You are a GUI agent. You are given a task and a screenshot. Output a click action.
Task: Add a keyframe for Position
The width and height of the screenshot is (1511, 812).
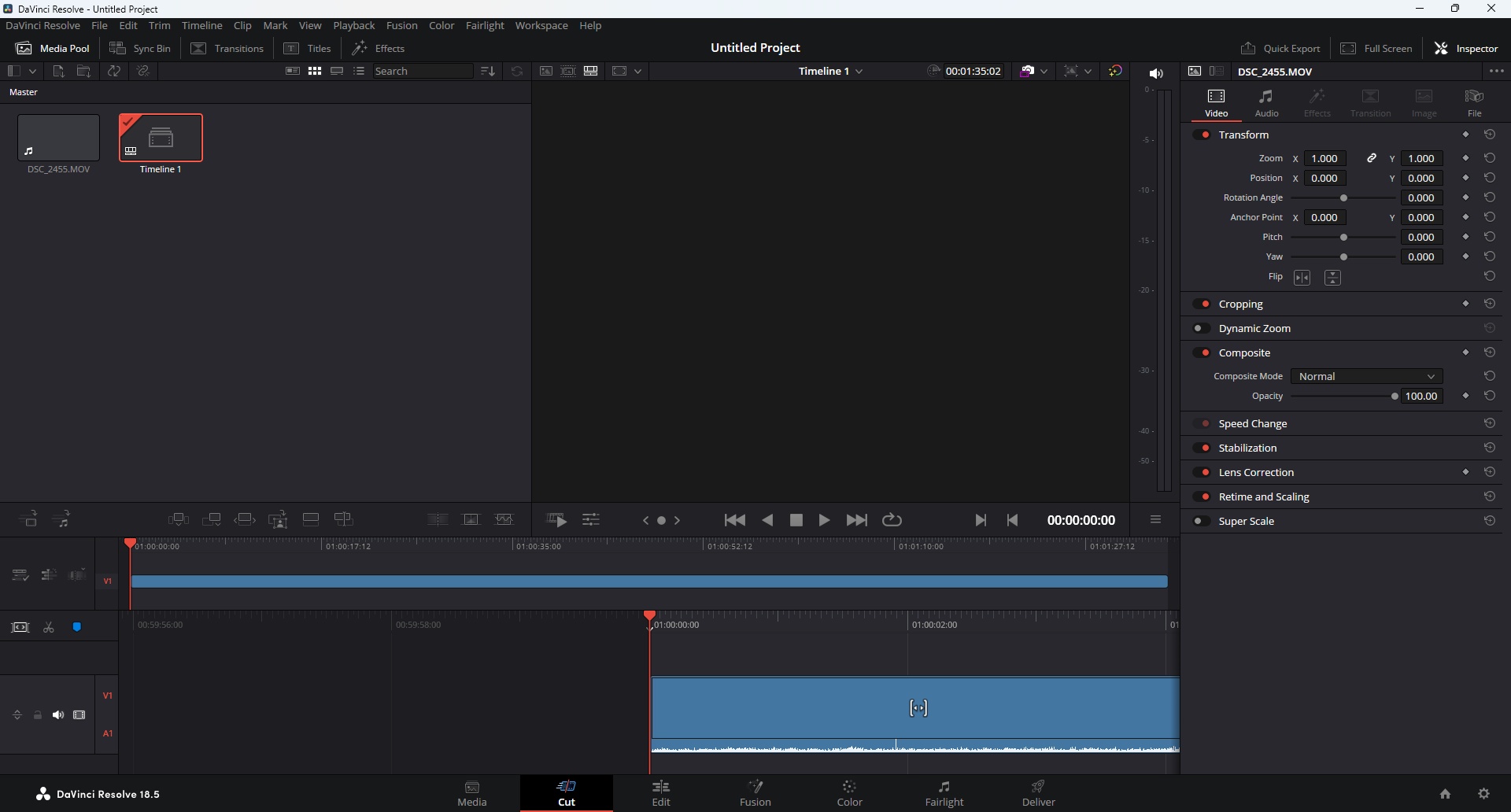[x=1465, y=178]
